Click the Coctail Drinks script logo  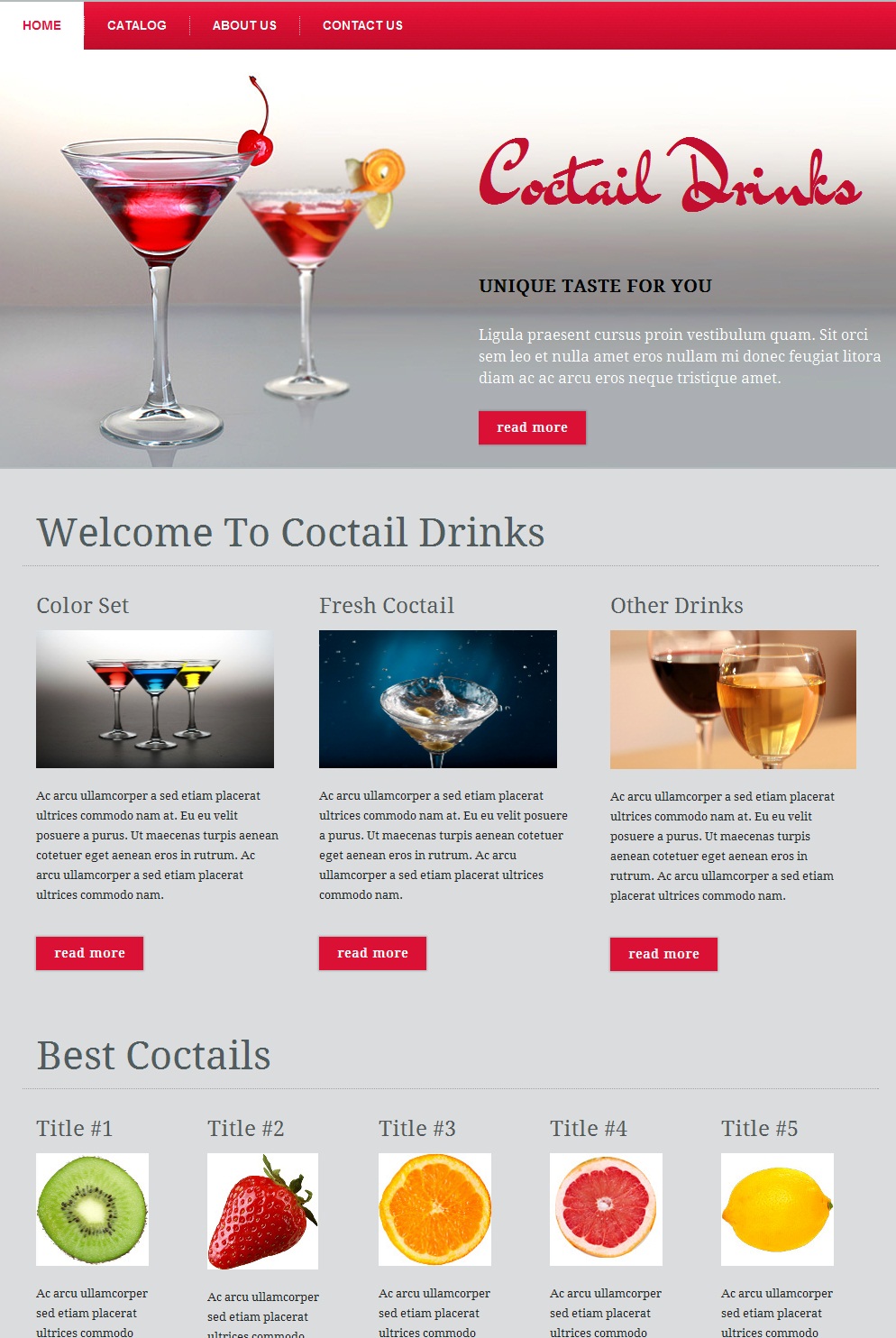[670, 174]
